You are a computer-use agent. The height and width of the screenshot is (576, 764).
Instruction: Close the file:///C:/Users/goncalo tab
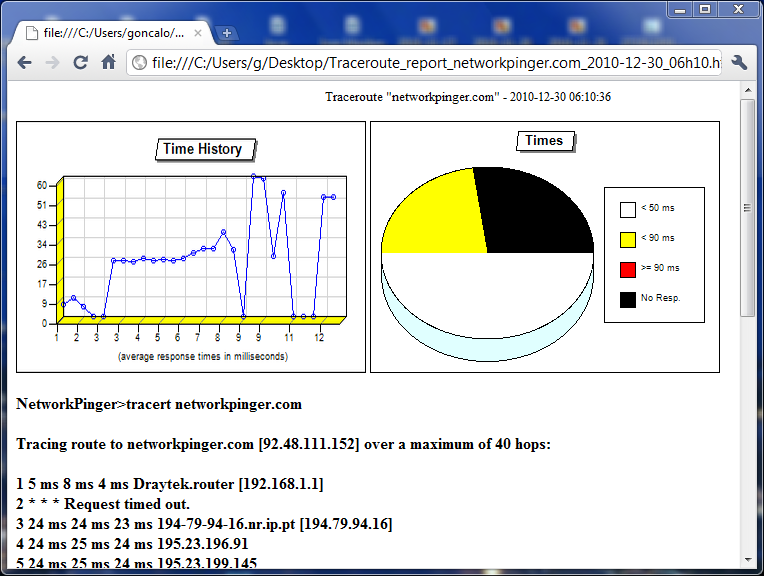point(198,33)
